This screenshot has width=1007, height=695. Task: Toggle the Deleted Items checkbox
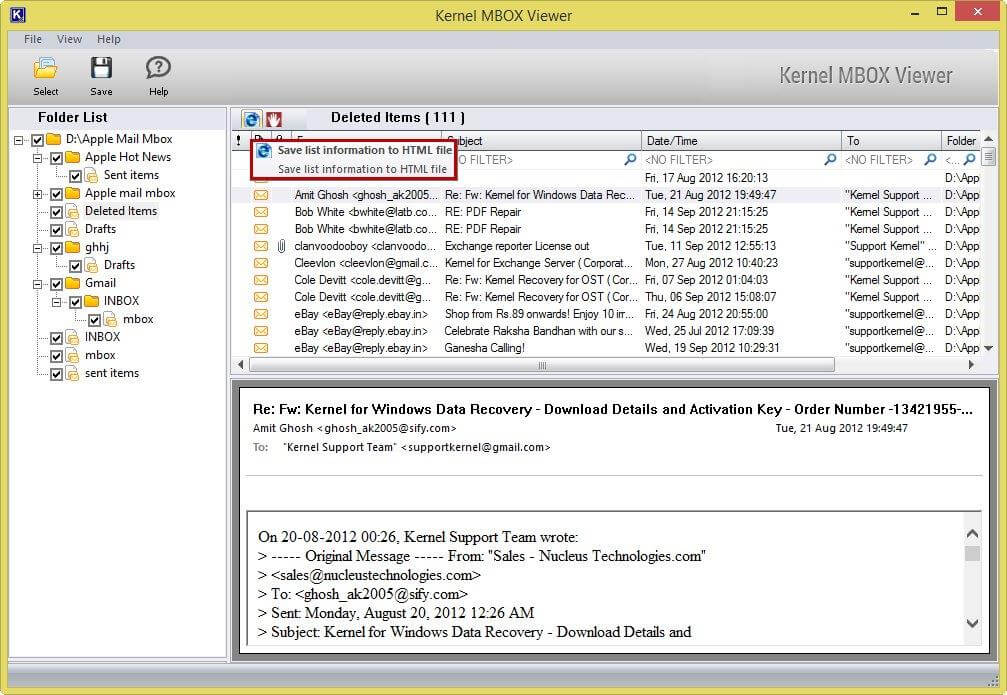57,211
